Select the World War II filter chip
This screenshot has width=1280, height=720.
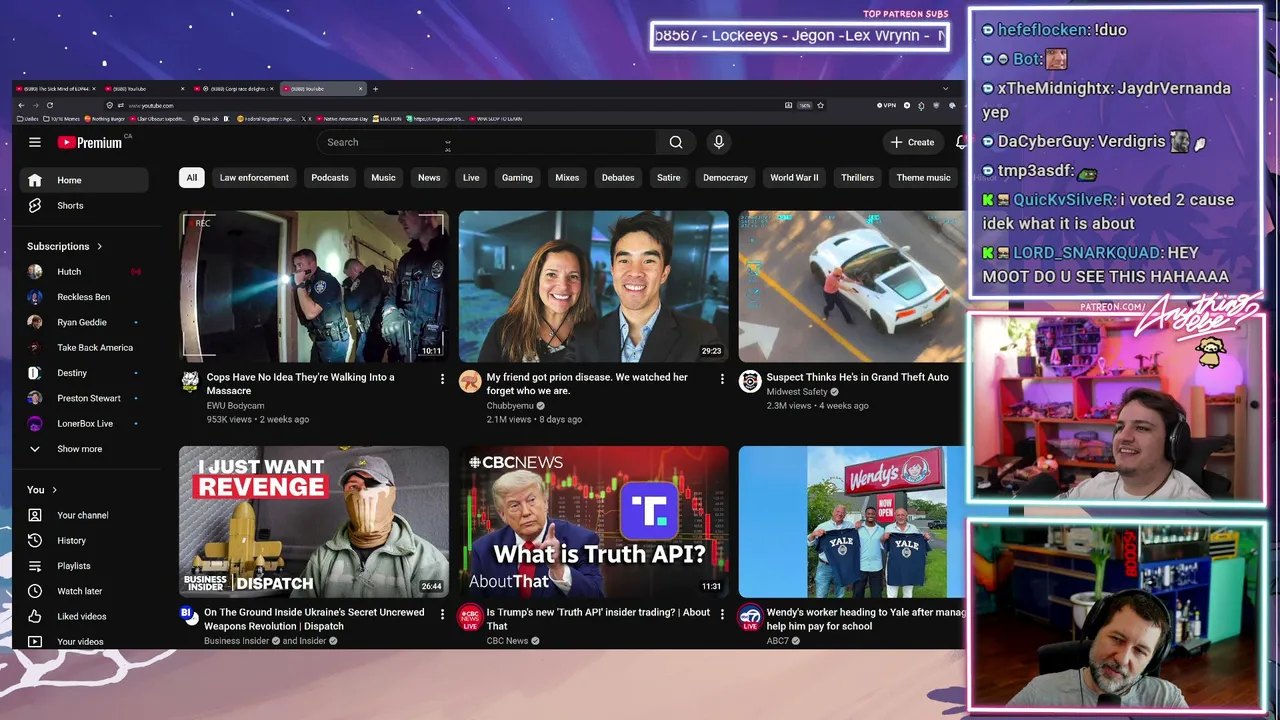pos(794,178)
